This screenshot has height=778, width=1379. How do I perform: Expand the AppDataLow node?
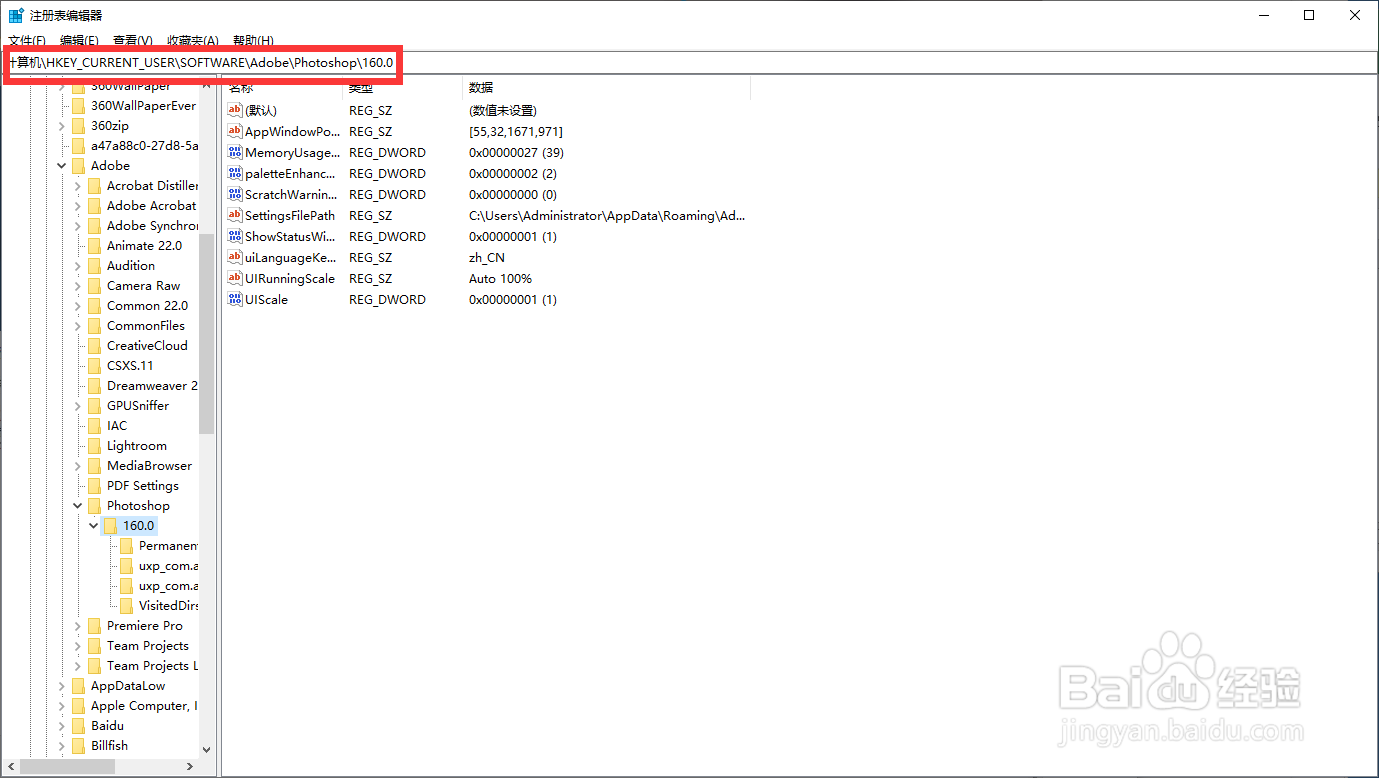[62, 686]
